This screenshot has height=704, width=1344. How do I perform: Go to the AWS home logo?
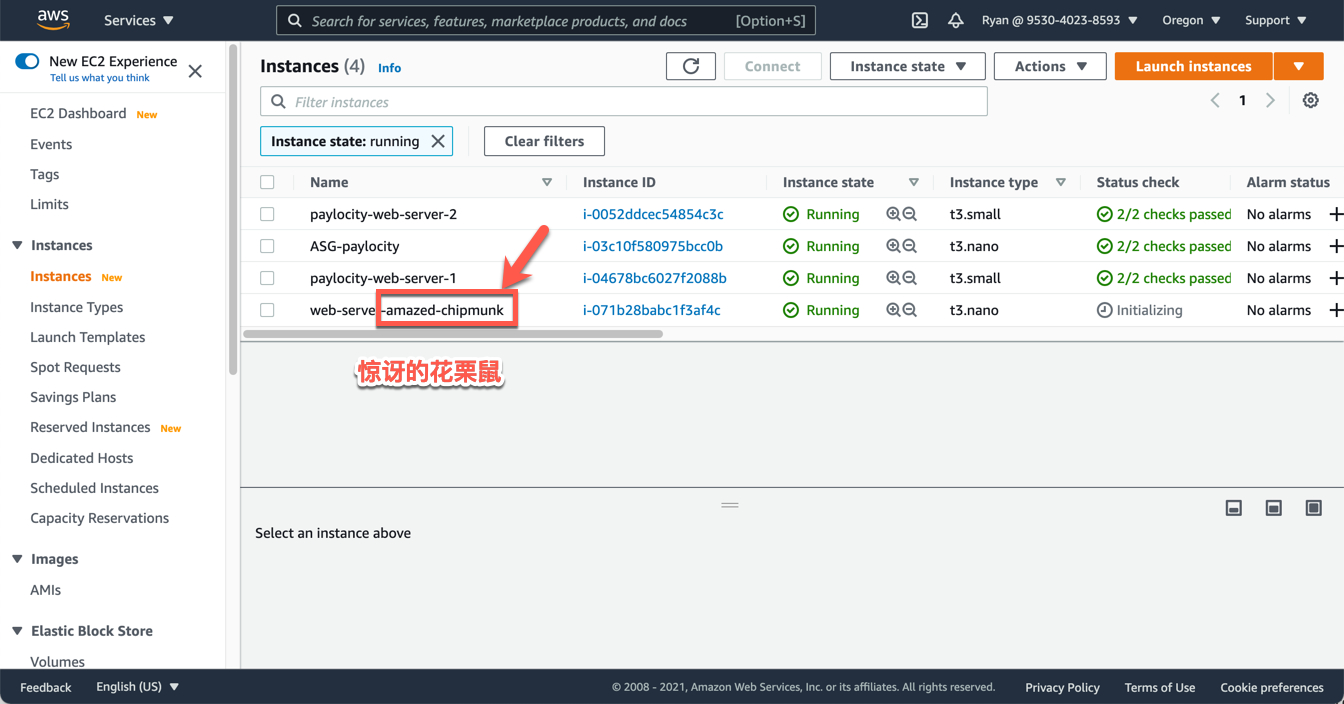pyautogui.click(x=53, y=20)
